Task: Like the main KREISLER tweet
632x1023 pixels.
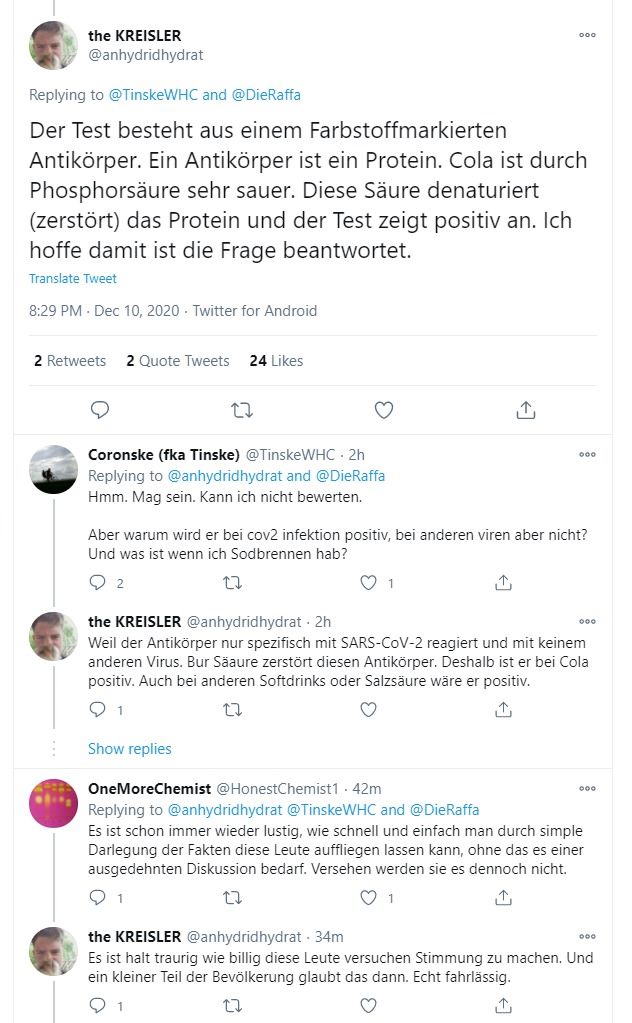Action: click(383, 409)
